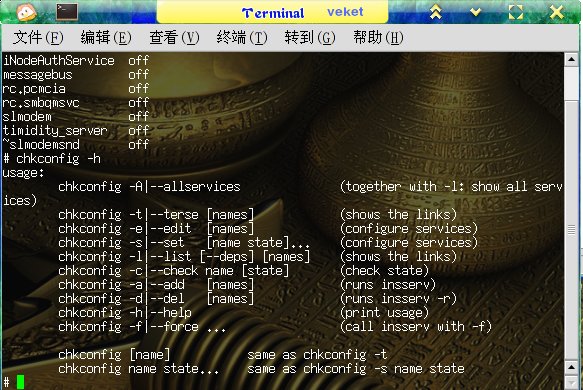Click the 'chkconfig [name]' text
Screen dimensions: 583x390
pyautogui.click(x=114, y=355)
